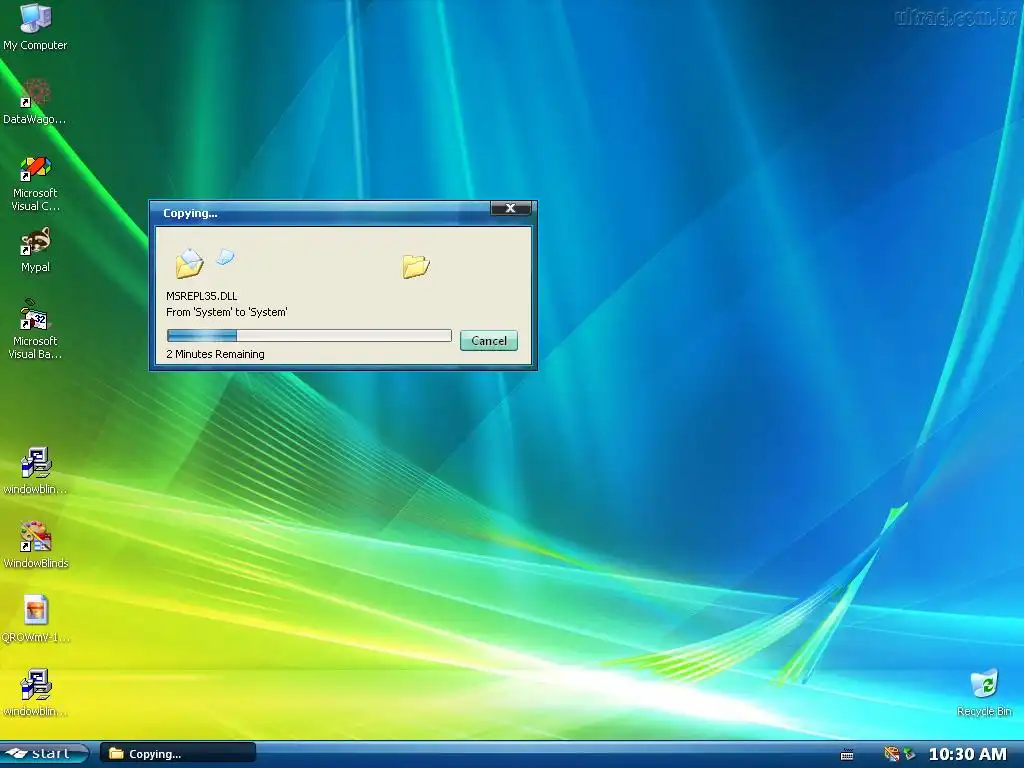The image size is (1024, 768).
Task: Open the start menu
Action: pos(44,754)
